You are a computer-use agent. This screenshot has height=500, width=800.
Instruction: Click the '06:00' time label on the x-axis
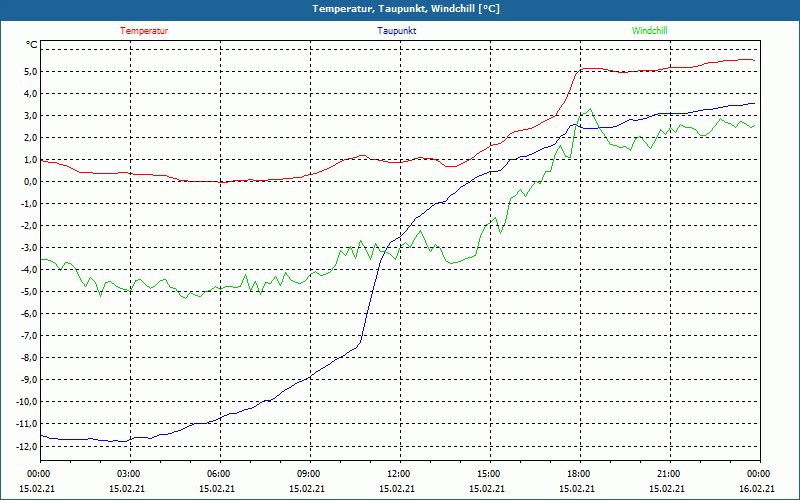pyautogui.click(x=217, y=474)
